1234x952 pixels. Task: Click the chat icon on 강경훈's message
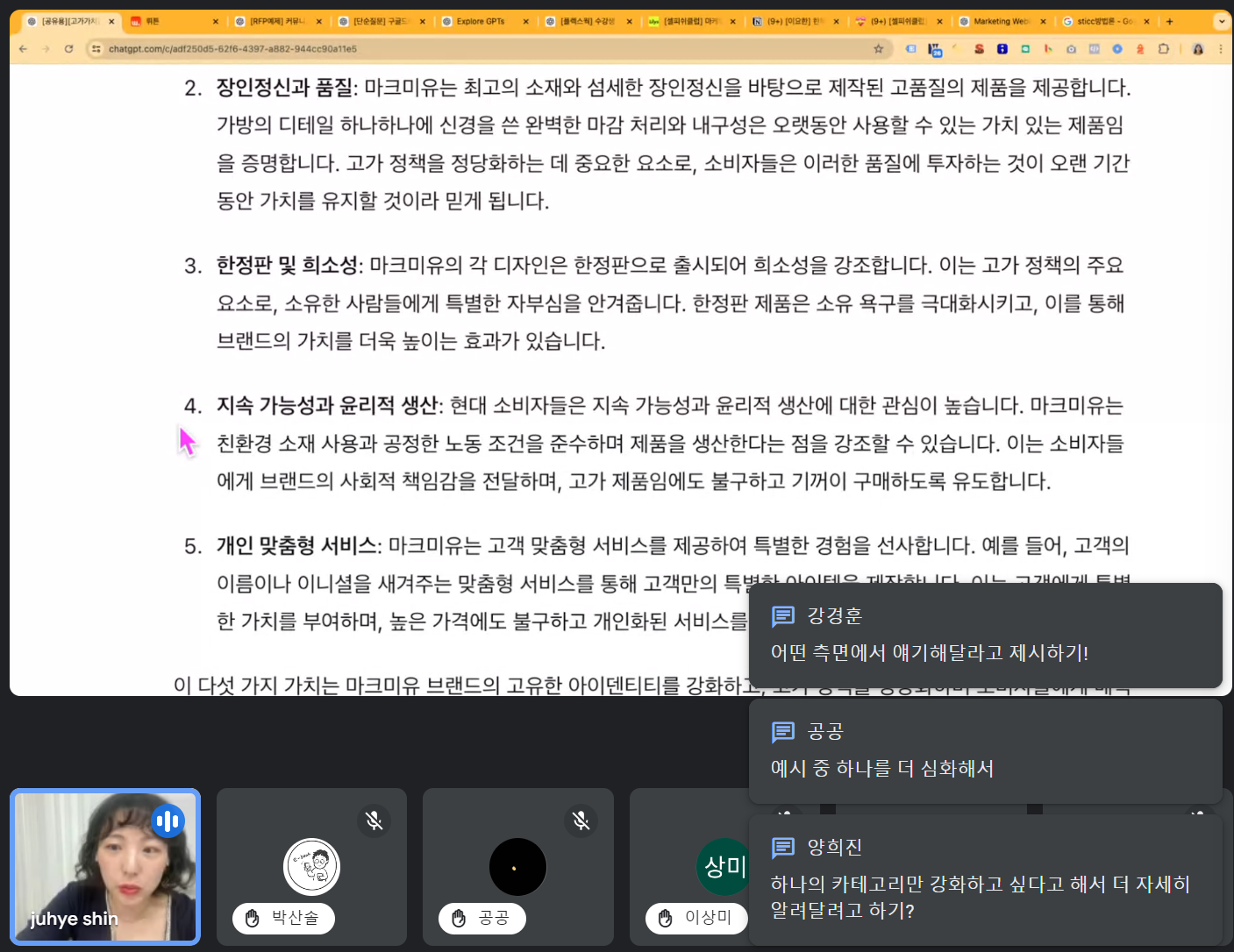pyautogui.click(x=783, y=616)
